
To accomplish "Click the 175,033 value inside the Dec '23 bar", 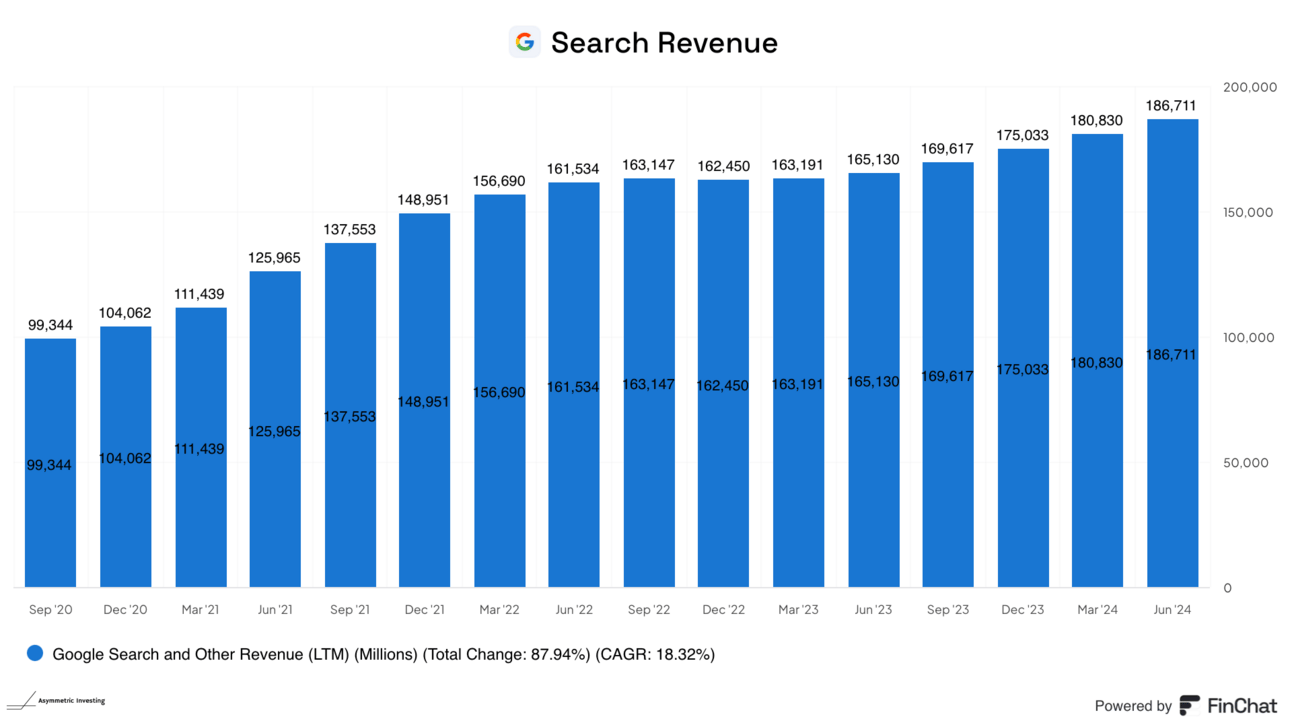I will 1023,369.
